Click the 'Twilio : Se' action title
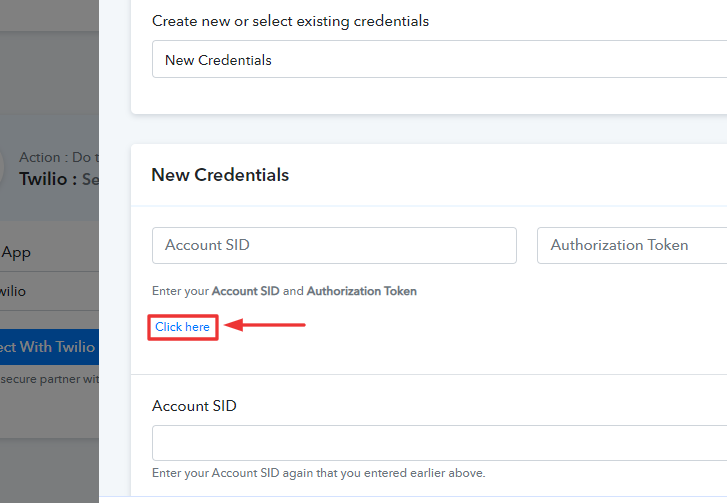Screen dimensions: 727x503 59,179
